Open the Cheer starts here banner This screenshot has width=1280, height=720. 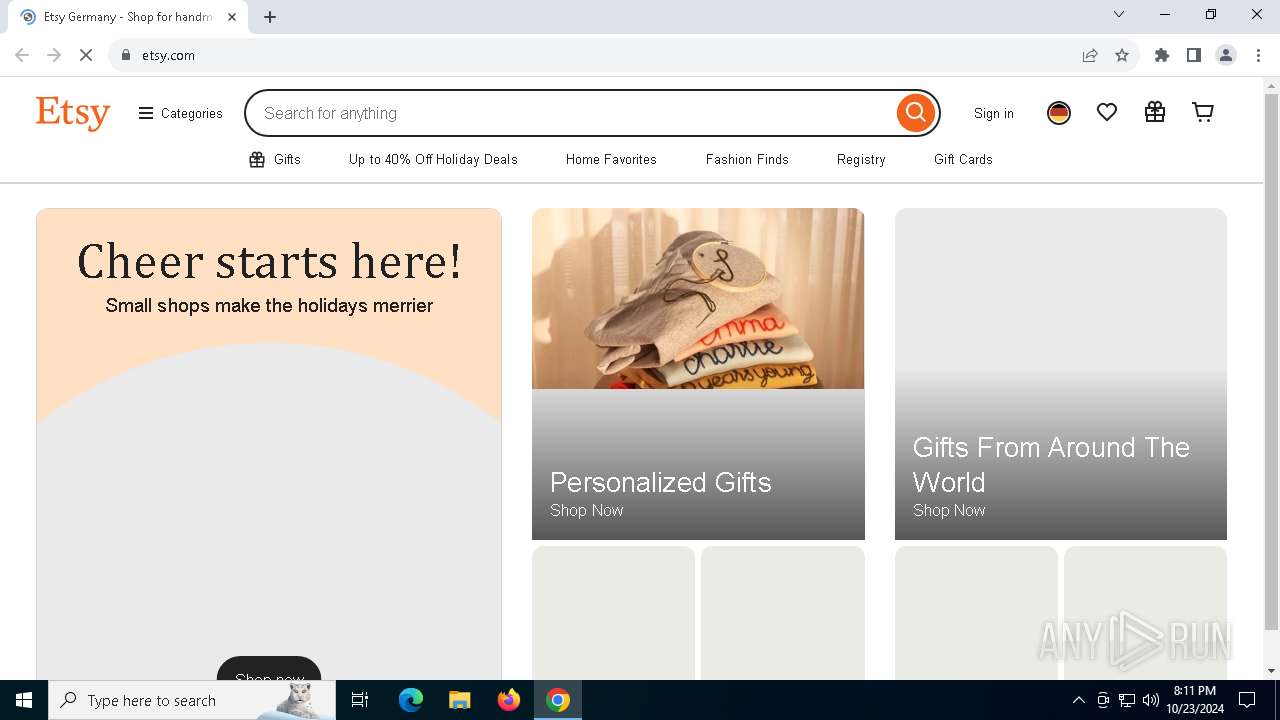tap(269, 443)
